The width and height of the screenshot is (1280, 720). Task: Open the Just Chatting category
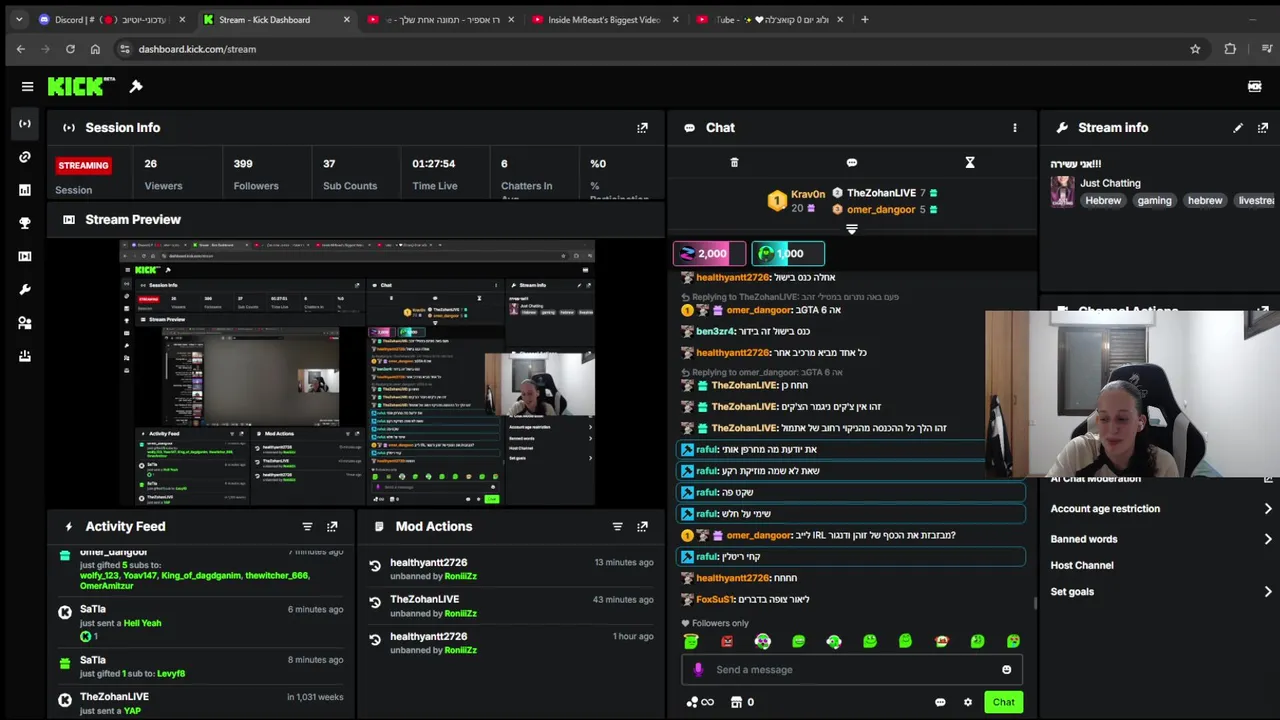pyautogui.click(x=1110, y=183)
